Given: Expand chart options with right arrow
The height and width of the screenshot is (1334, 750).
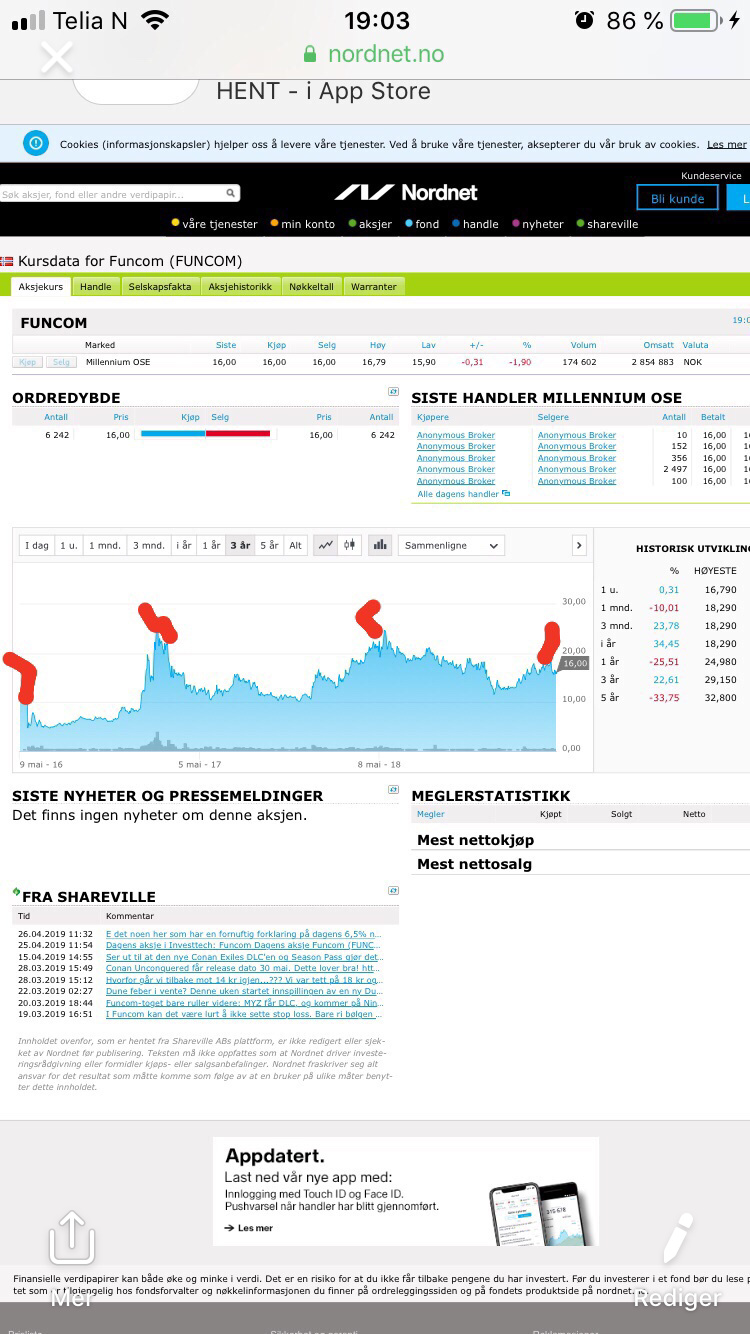Looking at the screenshot, I should pyautogui.click(x=579, y=545).
